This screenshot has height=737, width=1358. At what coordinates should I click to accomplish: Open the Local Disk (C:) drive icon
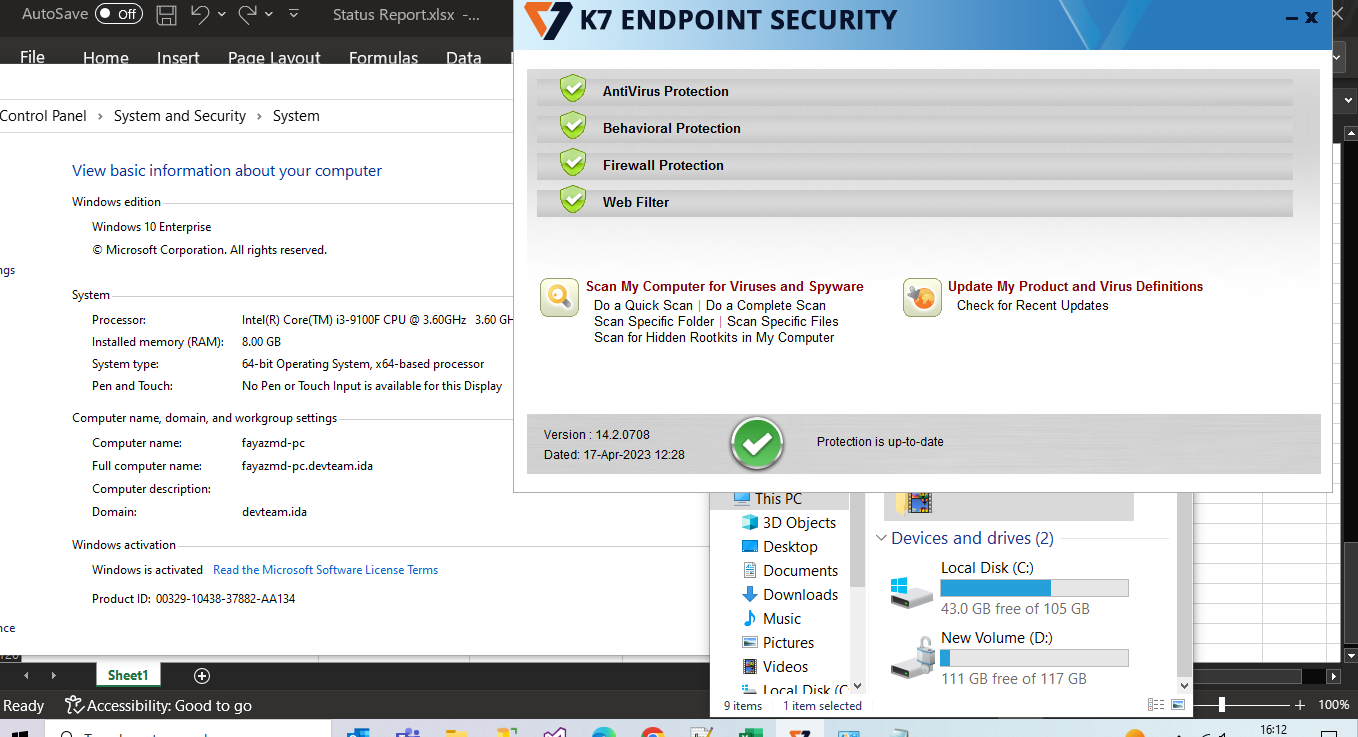click(911, 589)
